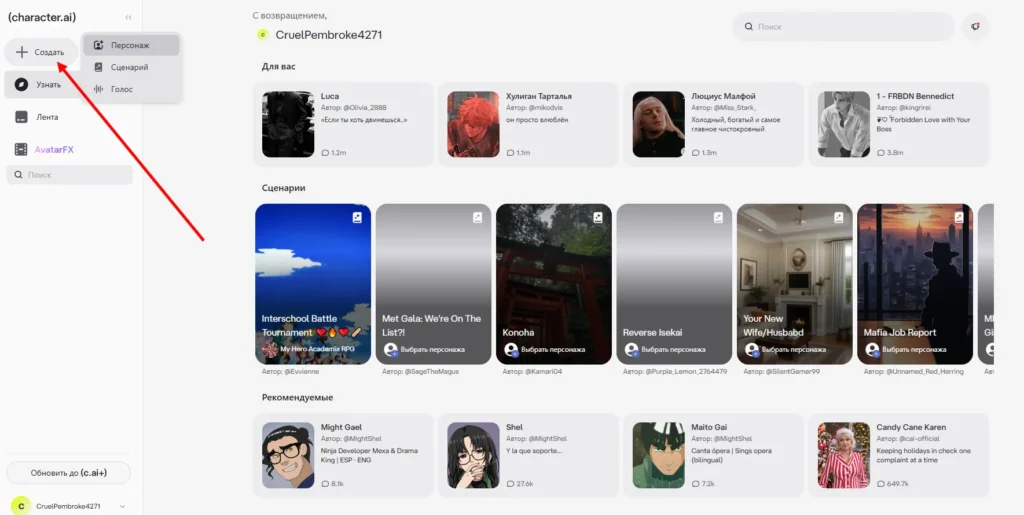Open AvatarFX in the sidebar

pyautogui.click(x=45, y=149)
